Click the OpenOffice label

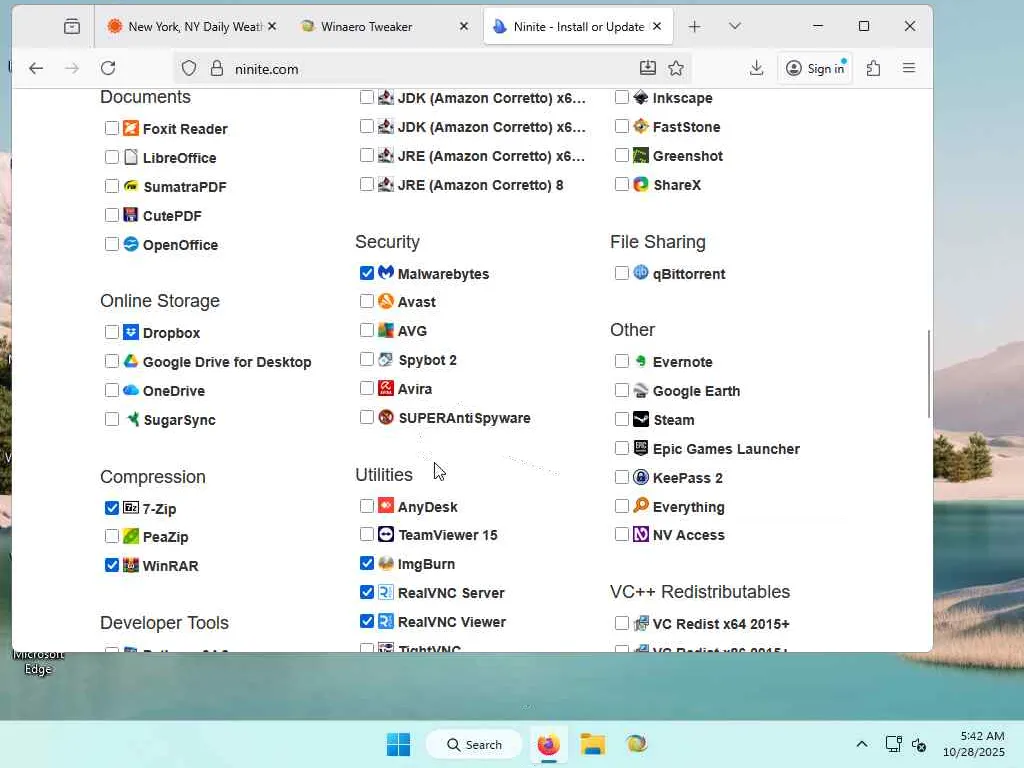[x=180, y=245]
